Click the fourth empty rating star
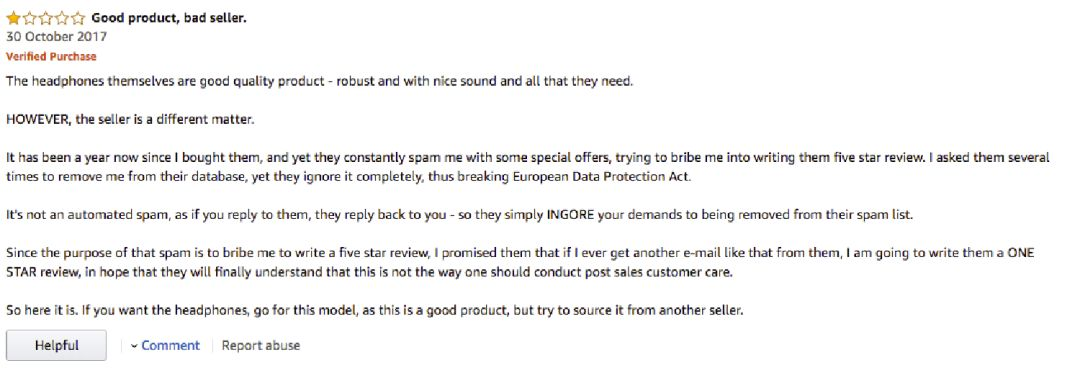 point(61,19)
